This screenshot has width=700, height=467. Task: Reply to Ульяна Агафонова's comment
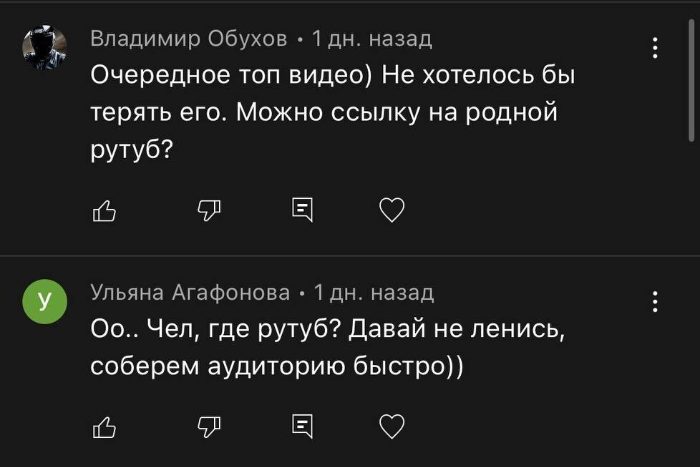tap(300, 426)
